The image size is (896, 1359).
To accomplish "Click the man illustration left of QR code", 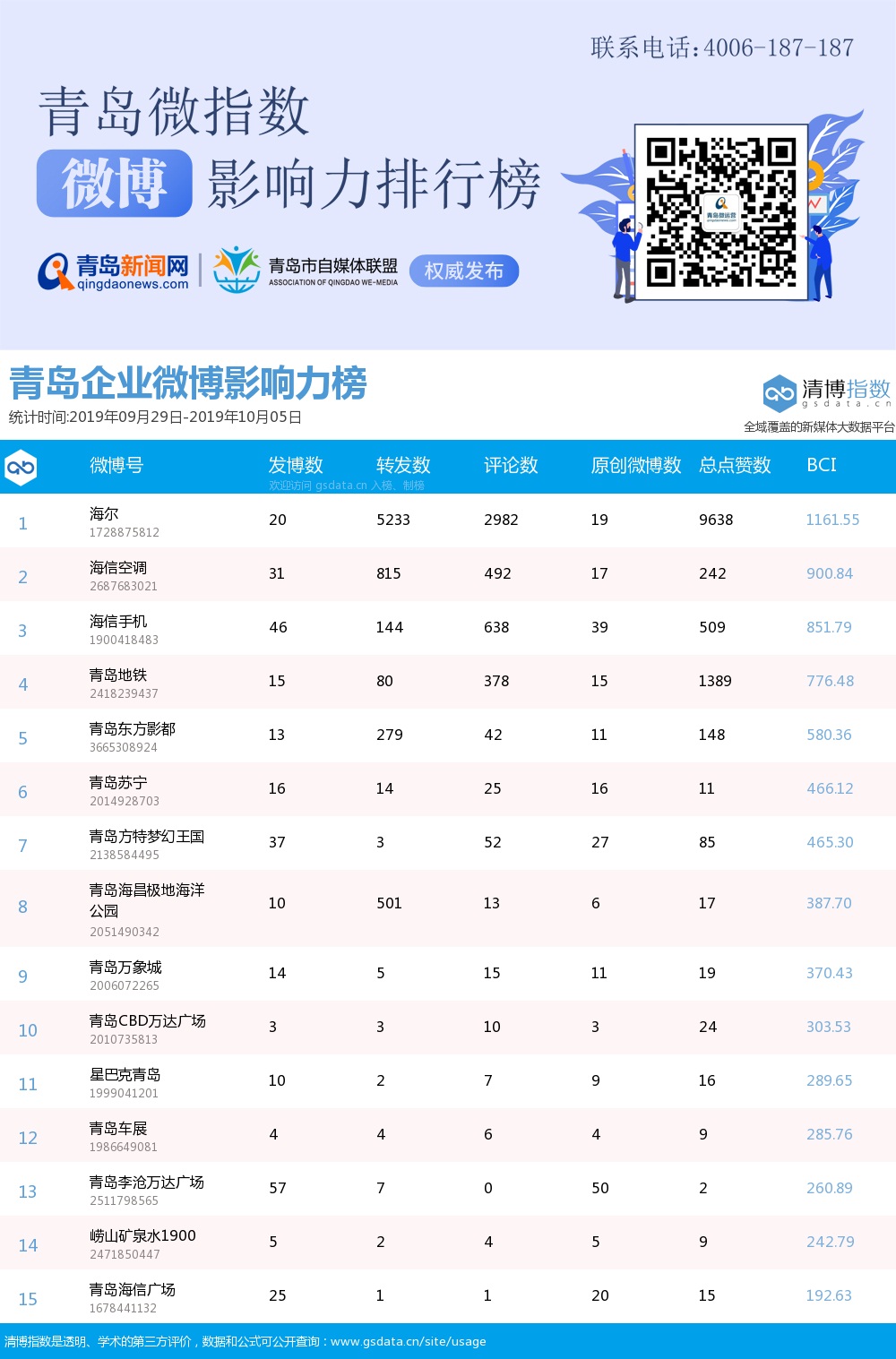I will point(625,260).
